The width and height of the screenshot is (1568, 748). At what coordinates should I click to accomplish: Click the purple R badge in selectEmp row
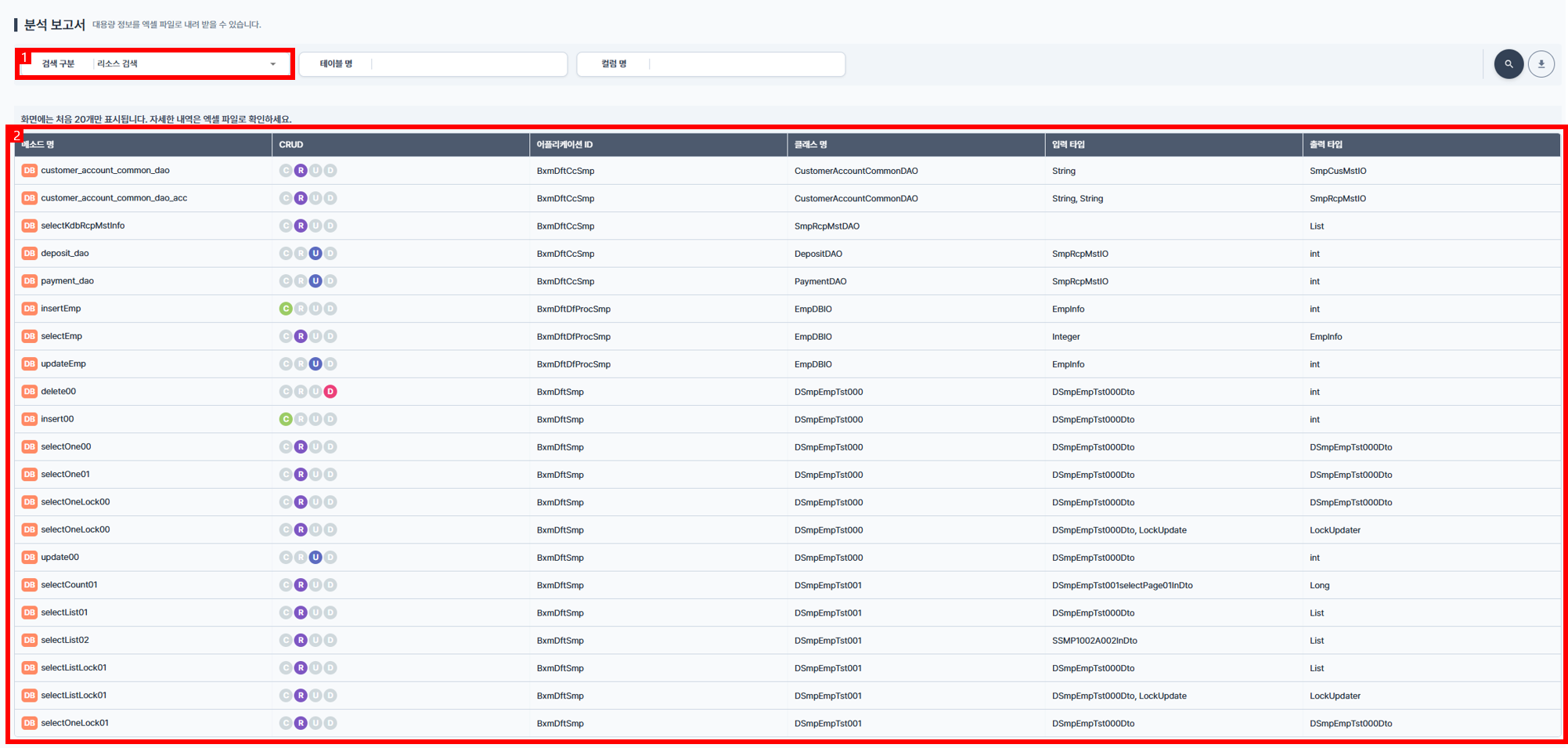(301, 336)
